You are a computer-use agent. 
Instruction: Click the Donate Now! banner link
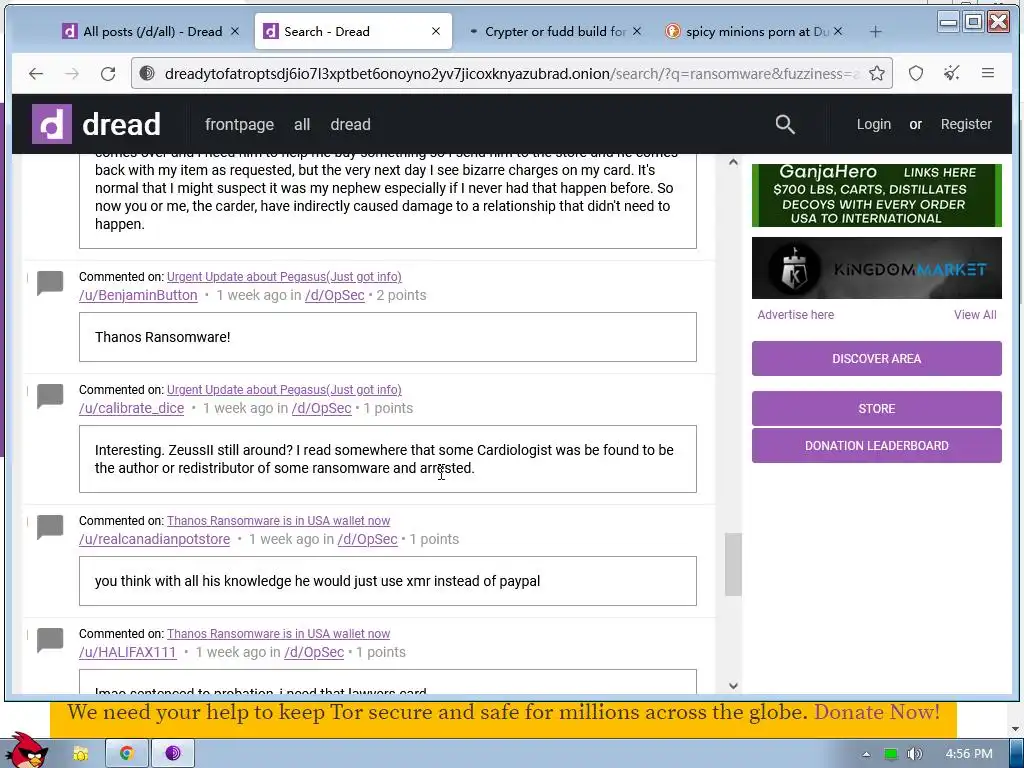pyautogui.click(x=876, y=712)
